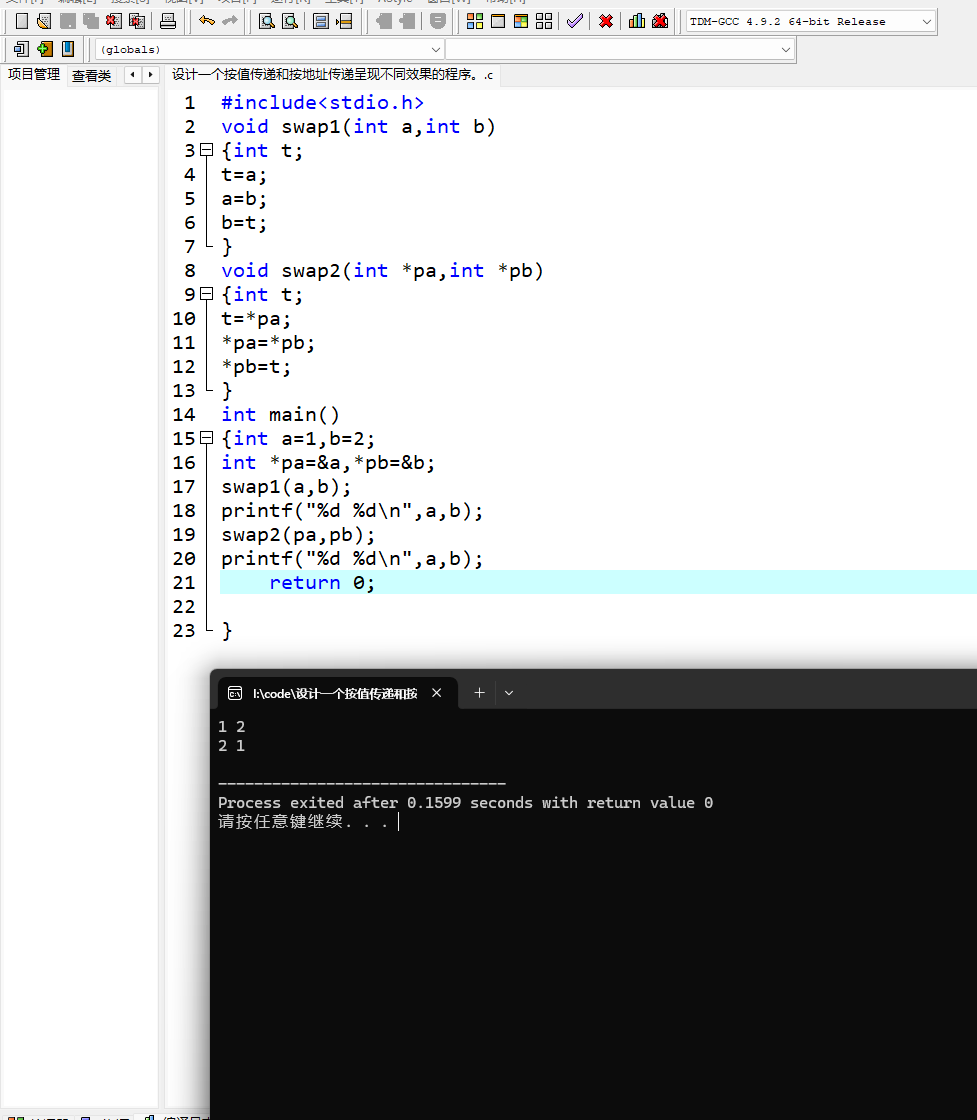Close the current file with the Close icon
The image size is (977, 1120).
(114, 21)
